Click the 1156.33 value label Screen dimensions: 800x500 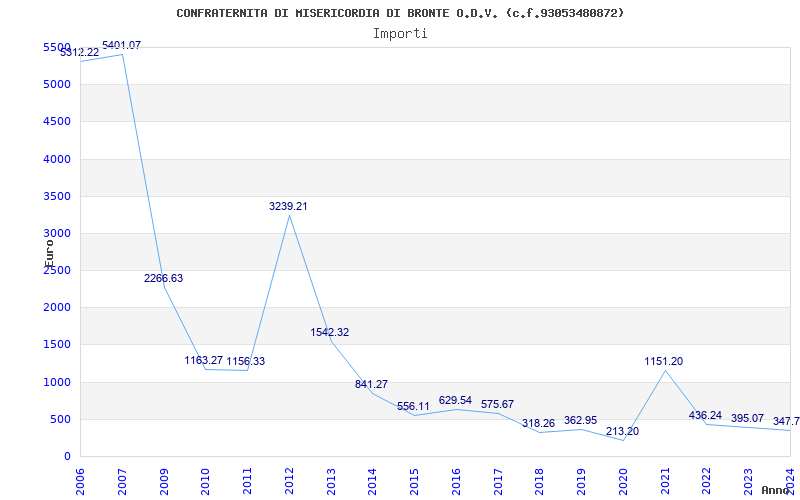click(245, 361)
